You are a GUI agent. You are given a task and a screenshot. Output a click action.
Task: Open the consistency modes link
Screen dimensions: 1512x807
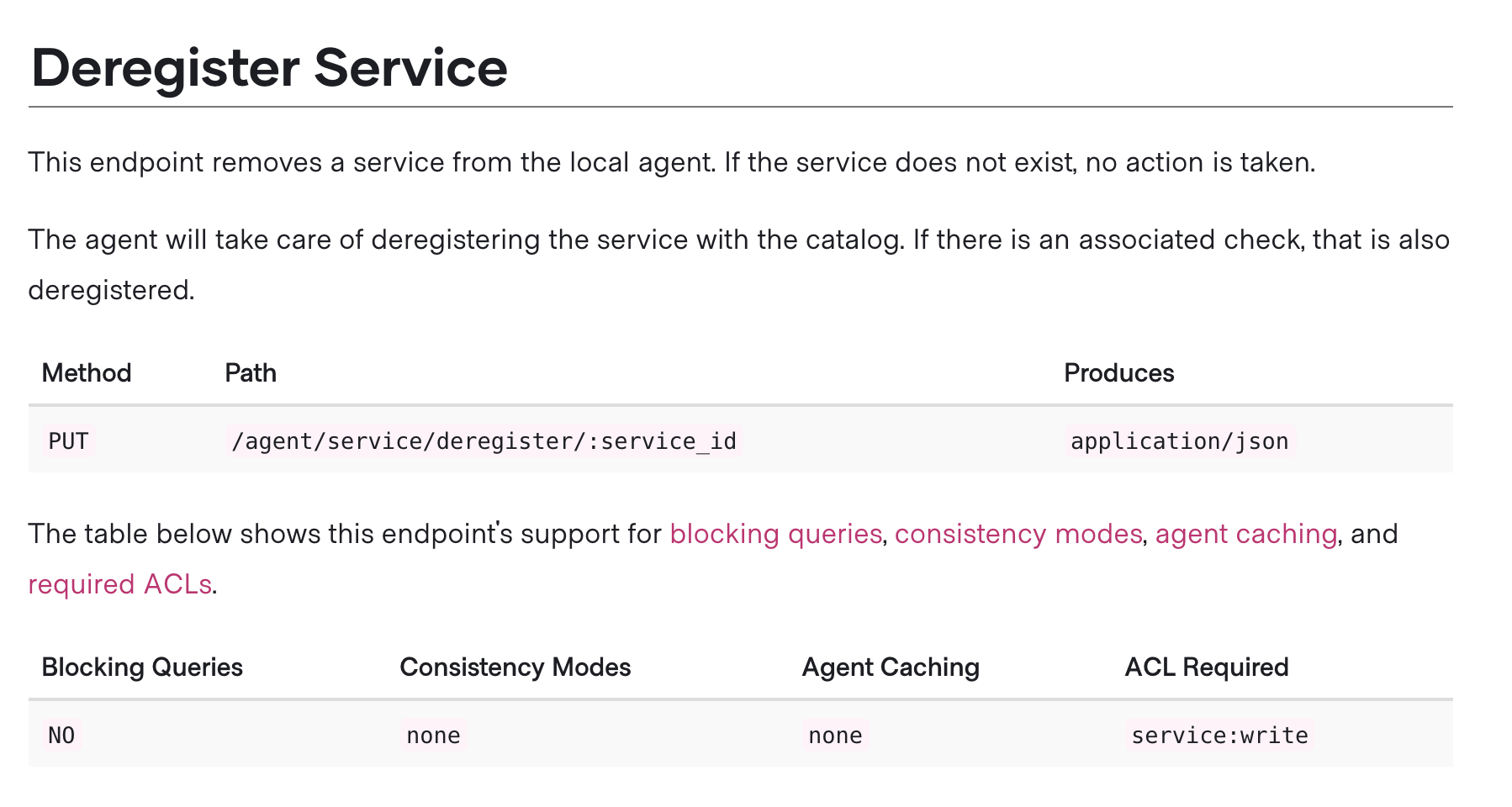tap(1018, 534)
